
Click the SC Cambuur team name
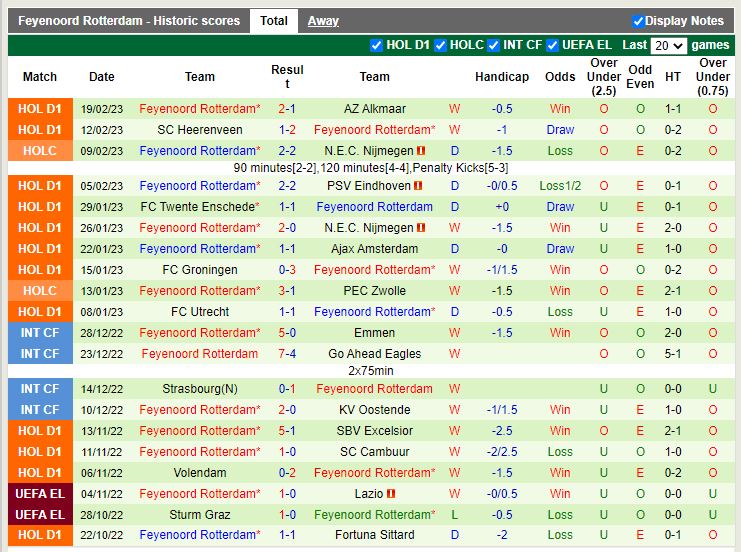(375, 452)
